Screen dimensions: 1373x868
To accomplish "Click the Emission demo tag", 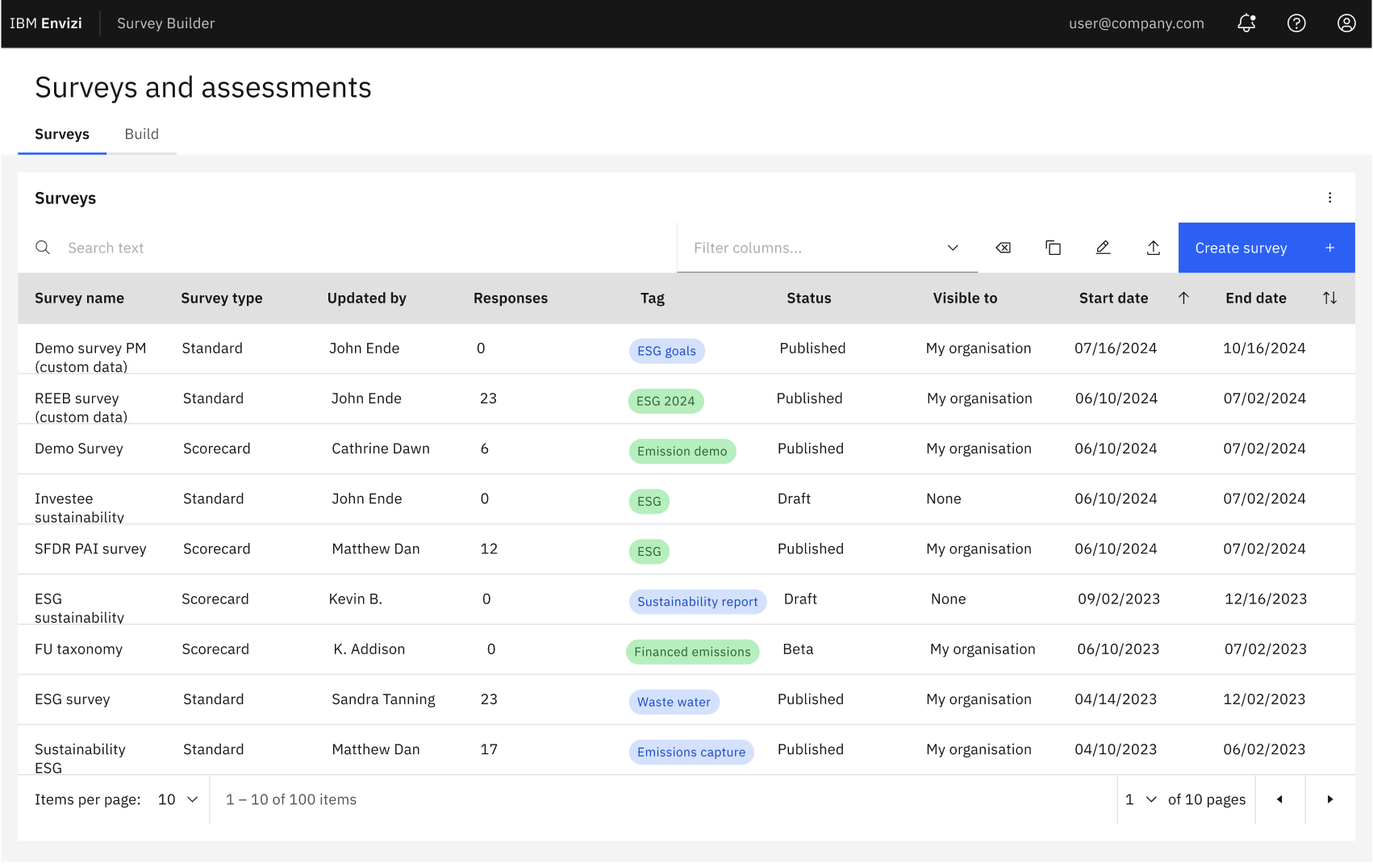I will click(682, 451).
